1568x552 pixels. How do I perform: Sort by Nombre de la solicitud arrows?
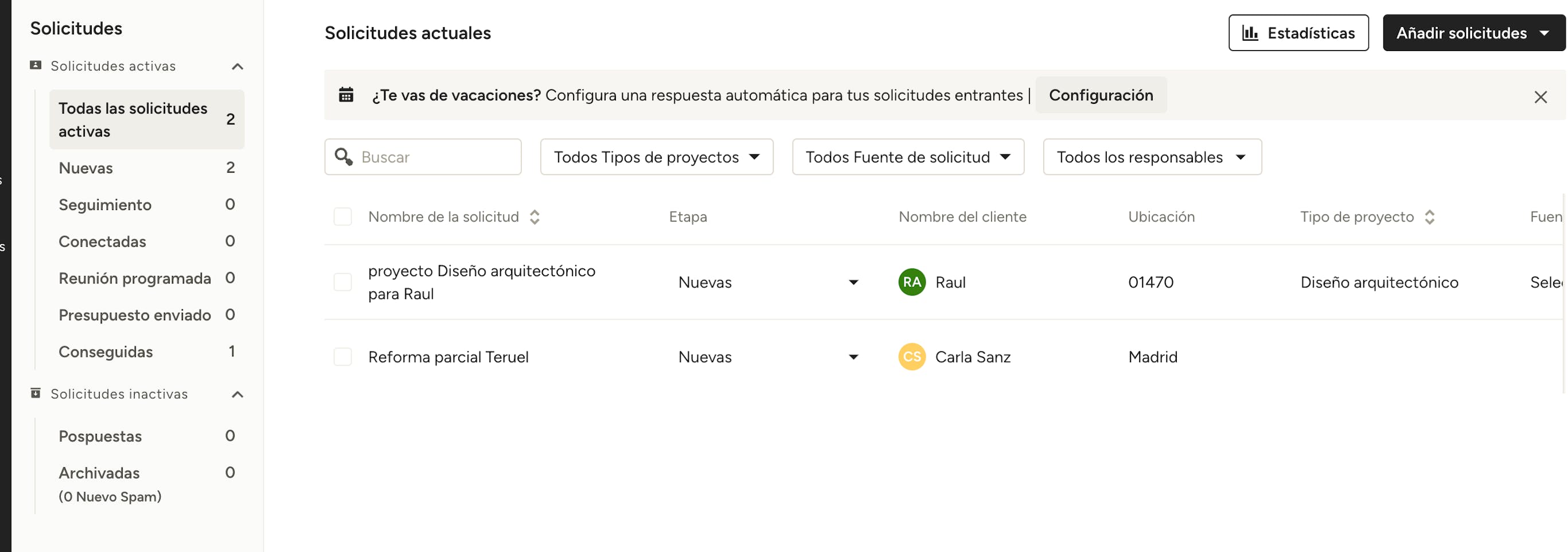[x=535, y=217]
